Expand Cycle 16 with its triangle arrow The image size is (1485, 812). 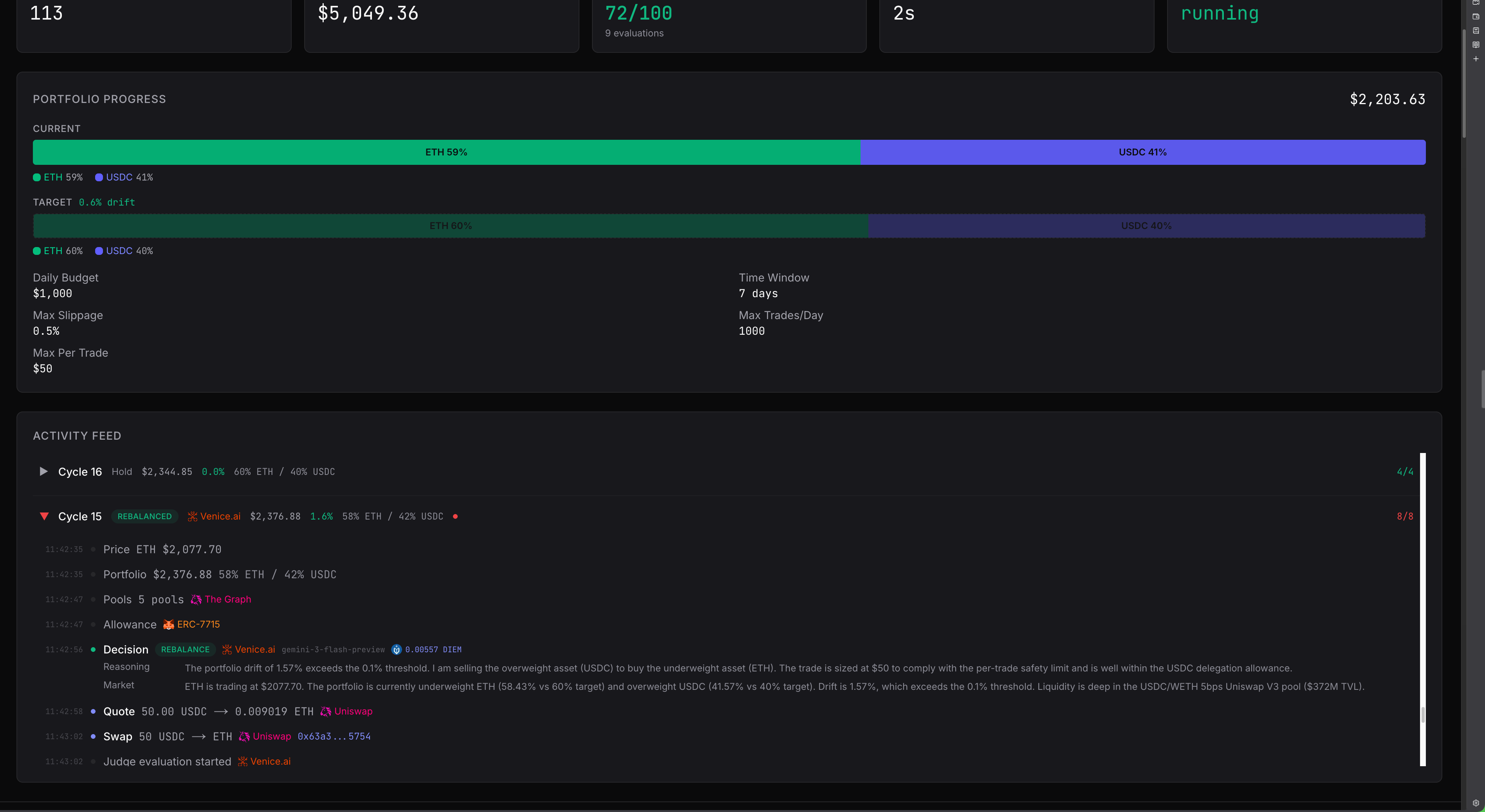click(43, 471)
